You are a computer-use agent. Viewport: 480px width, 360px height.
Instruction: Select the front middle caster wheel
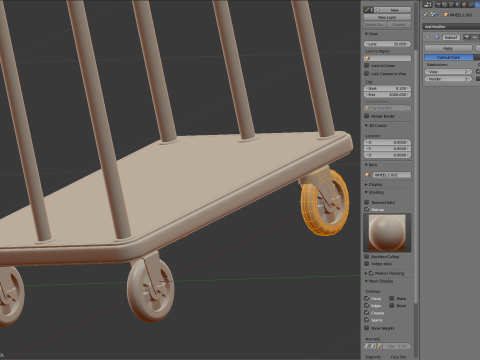(x=150, y=289)
